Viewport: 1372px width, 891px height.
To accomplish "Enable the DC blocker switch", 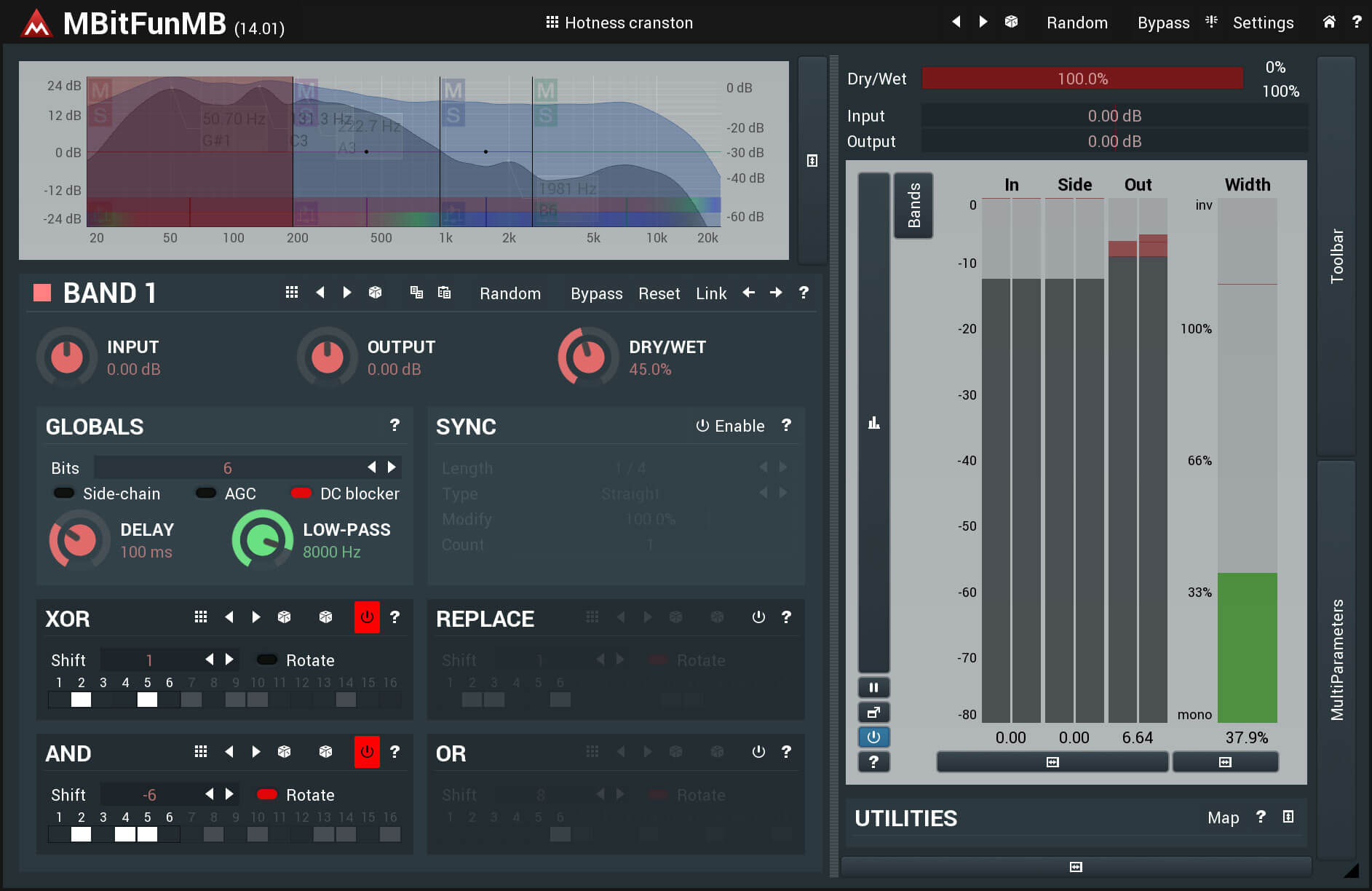I will click(x=301, y=494).
